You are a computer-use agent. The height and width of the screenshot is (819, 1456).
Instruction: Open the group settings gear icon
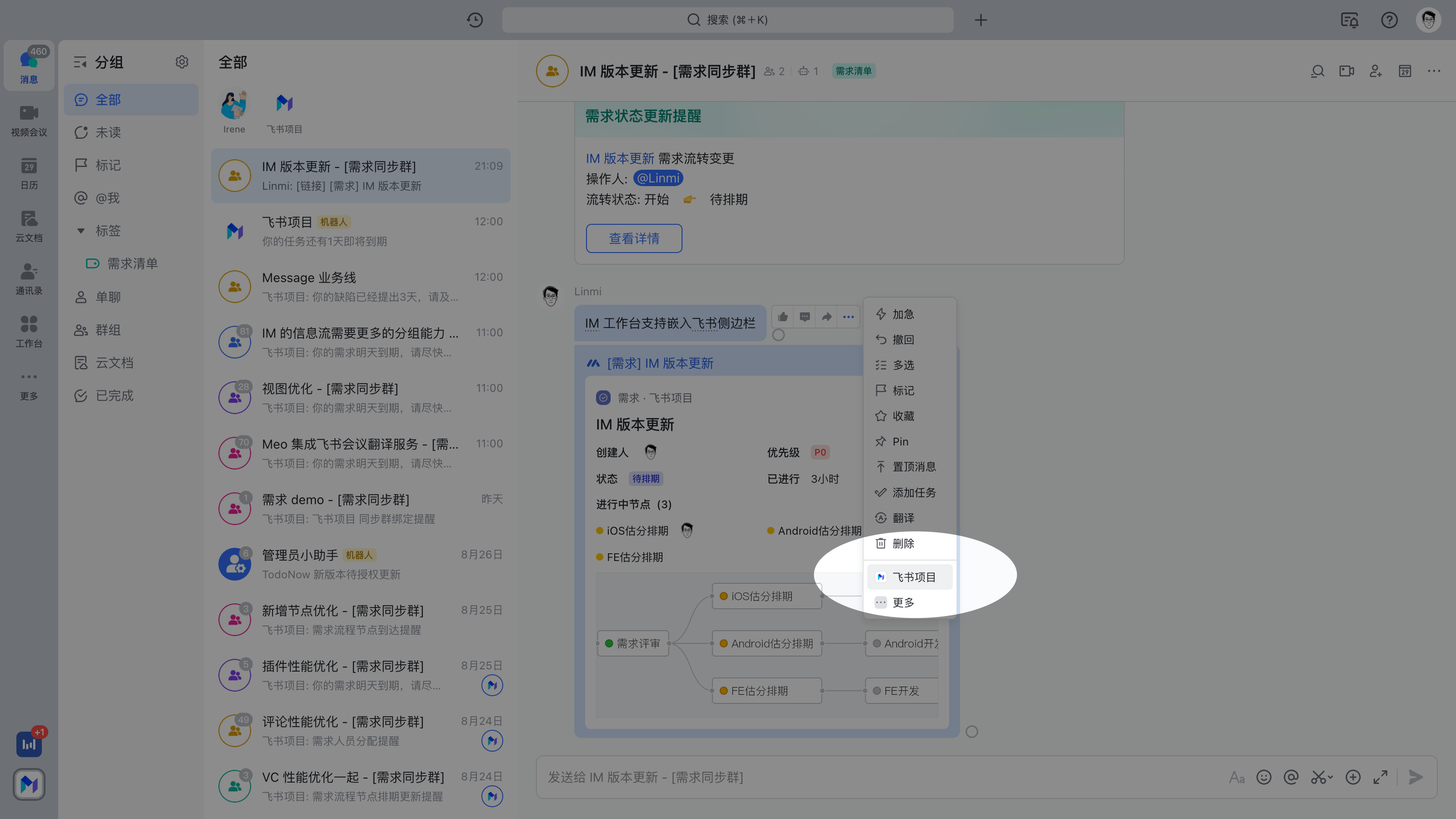[182, 61]
